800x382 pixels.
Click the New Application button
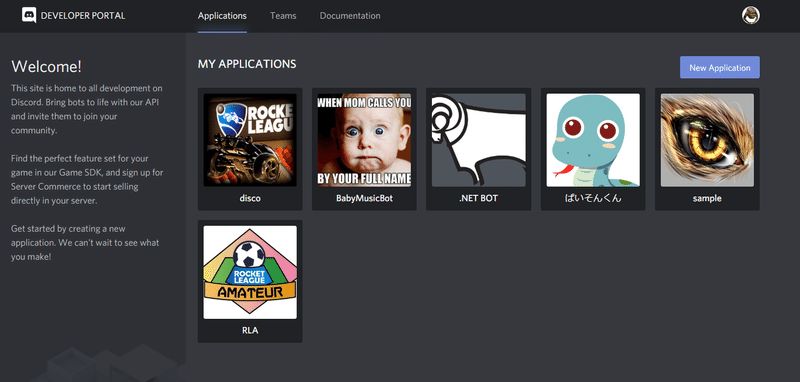[719, 67]
